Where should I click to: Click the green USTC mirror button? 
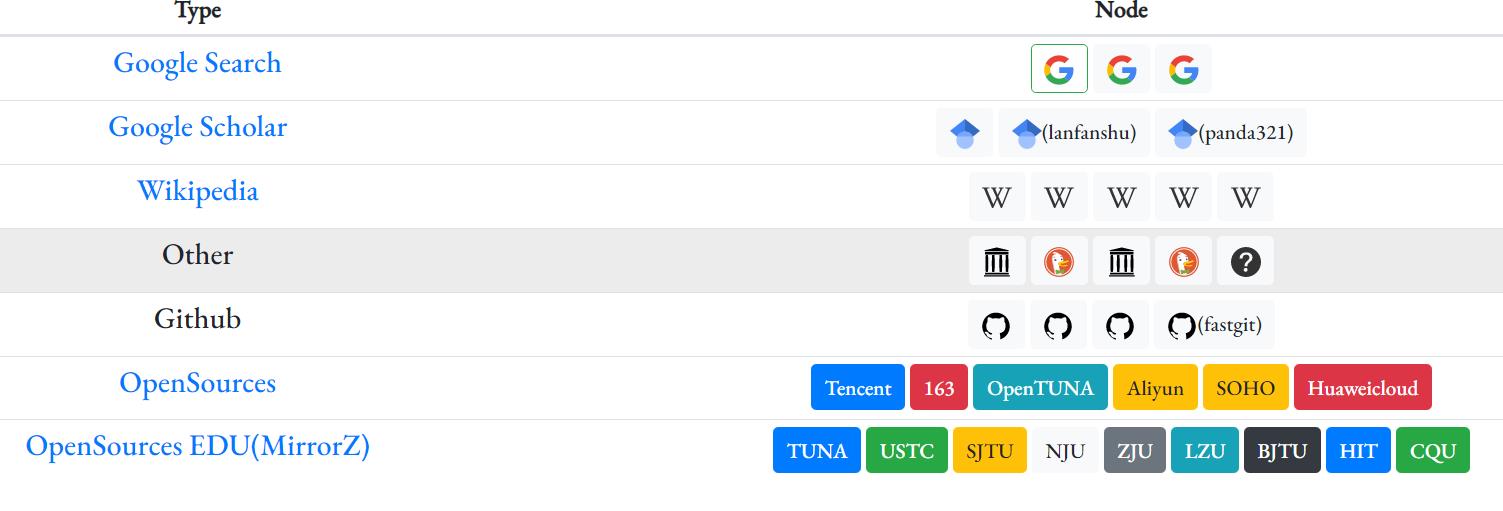tap(906, 451)
